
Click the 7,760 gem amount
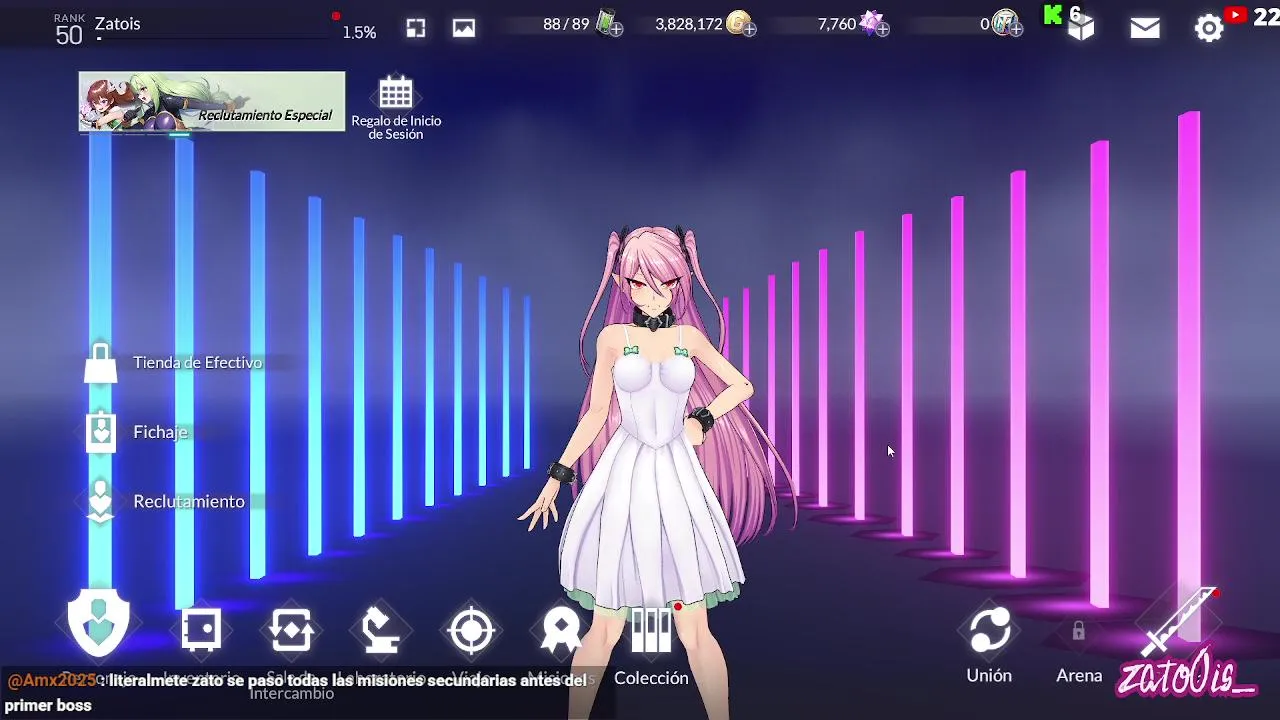[836, 24]
